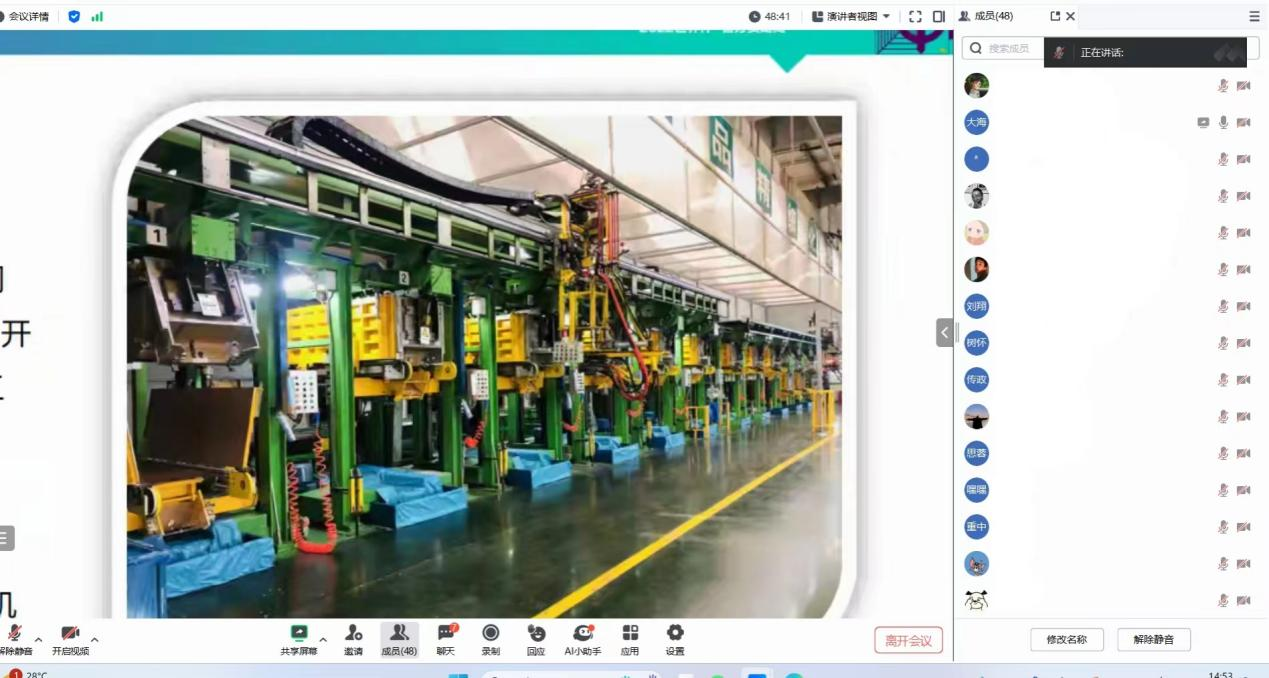The height and width of the screenshot is (678, 1269).
Task: Click 曜曜's muted microphone icon
Action: [x=1223, y=490]
